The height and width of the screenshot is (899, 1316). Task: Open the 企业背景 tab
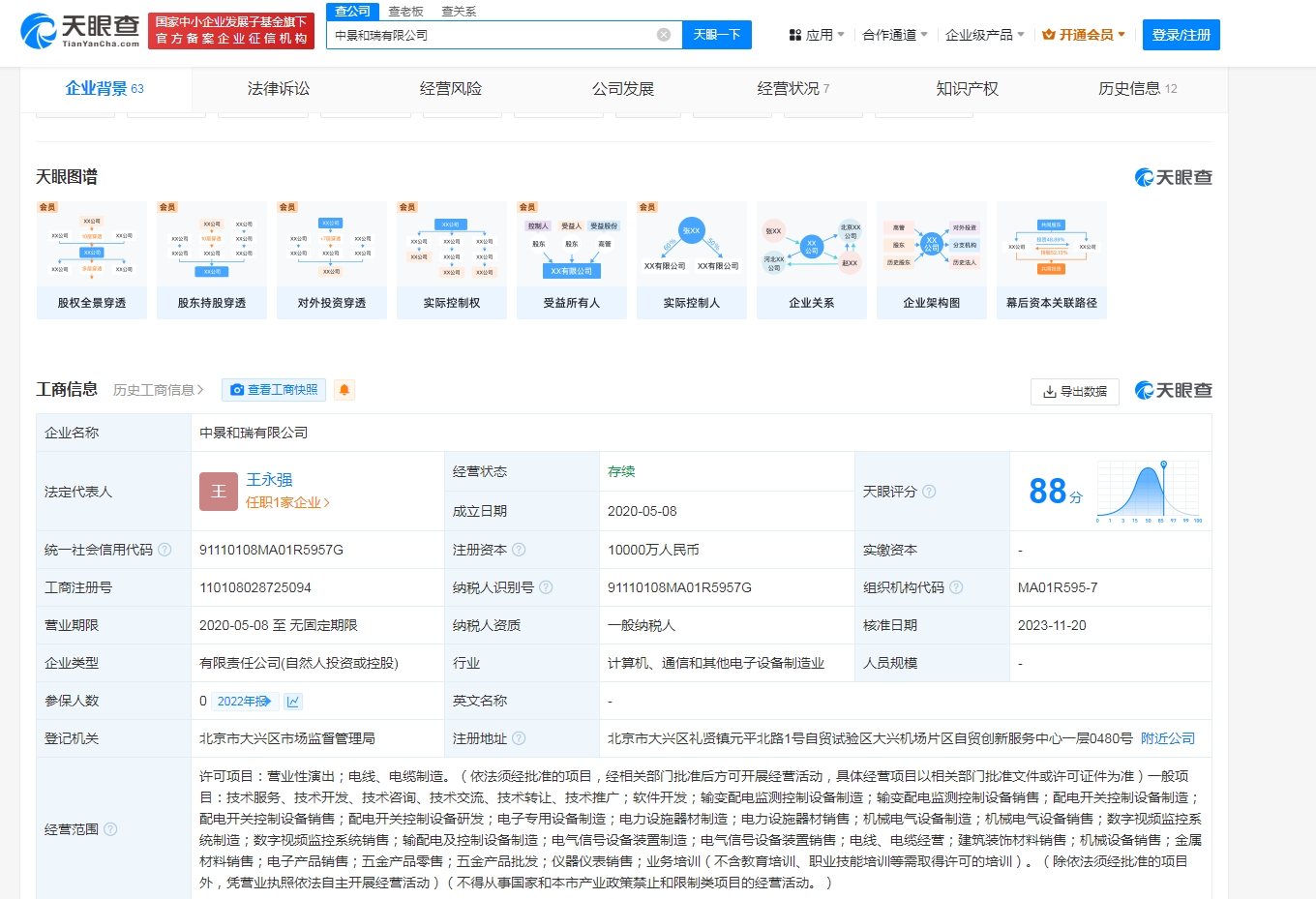tap(105, 89)
